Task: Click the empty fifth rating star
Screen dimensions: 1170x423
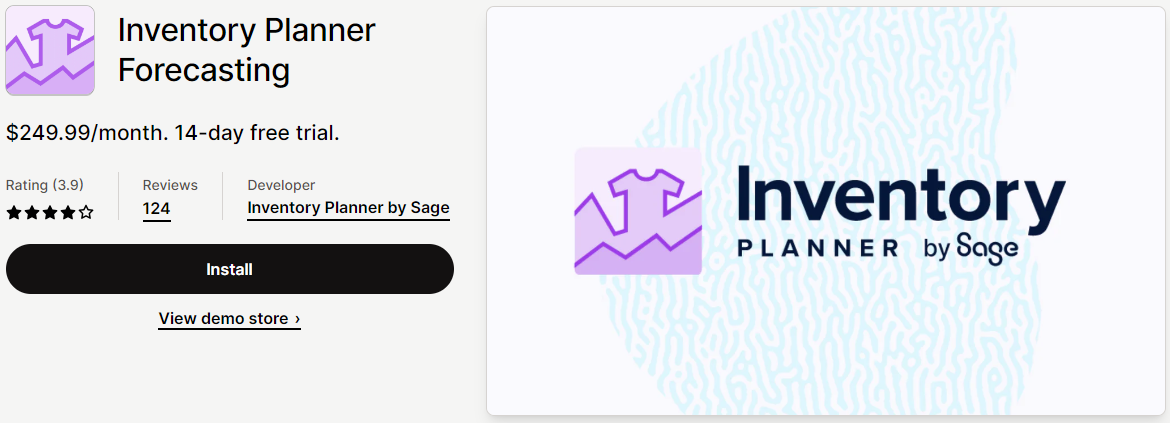Action: (86, 213)
